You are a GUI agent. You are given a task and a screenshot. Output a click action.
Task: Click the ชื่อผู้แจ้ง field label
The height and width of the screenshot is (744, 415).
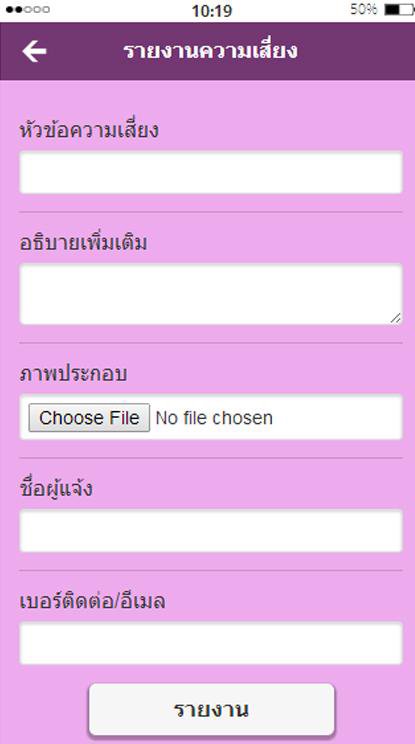point(56,489)
